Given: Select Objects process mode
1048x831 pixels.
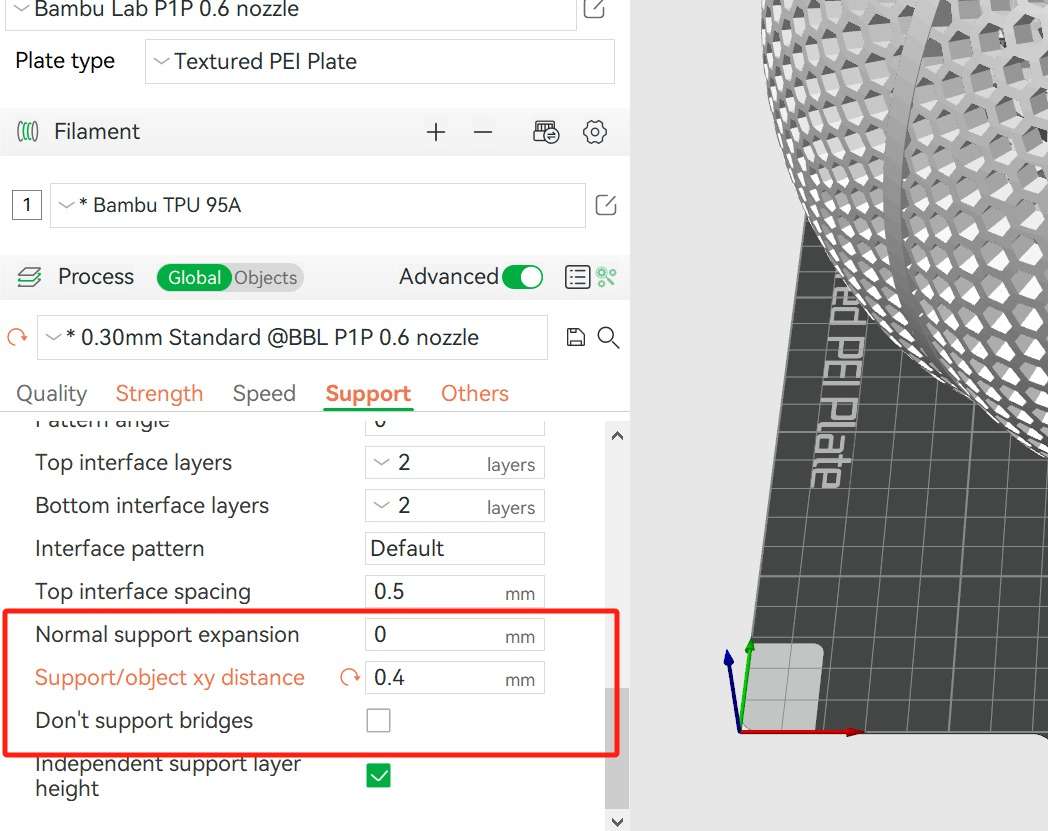Looking at the screenshot, I should pyautogui.click(x=266, y=278).
